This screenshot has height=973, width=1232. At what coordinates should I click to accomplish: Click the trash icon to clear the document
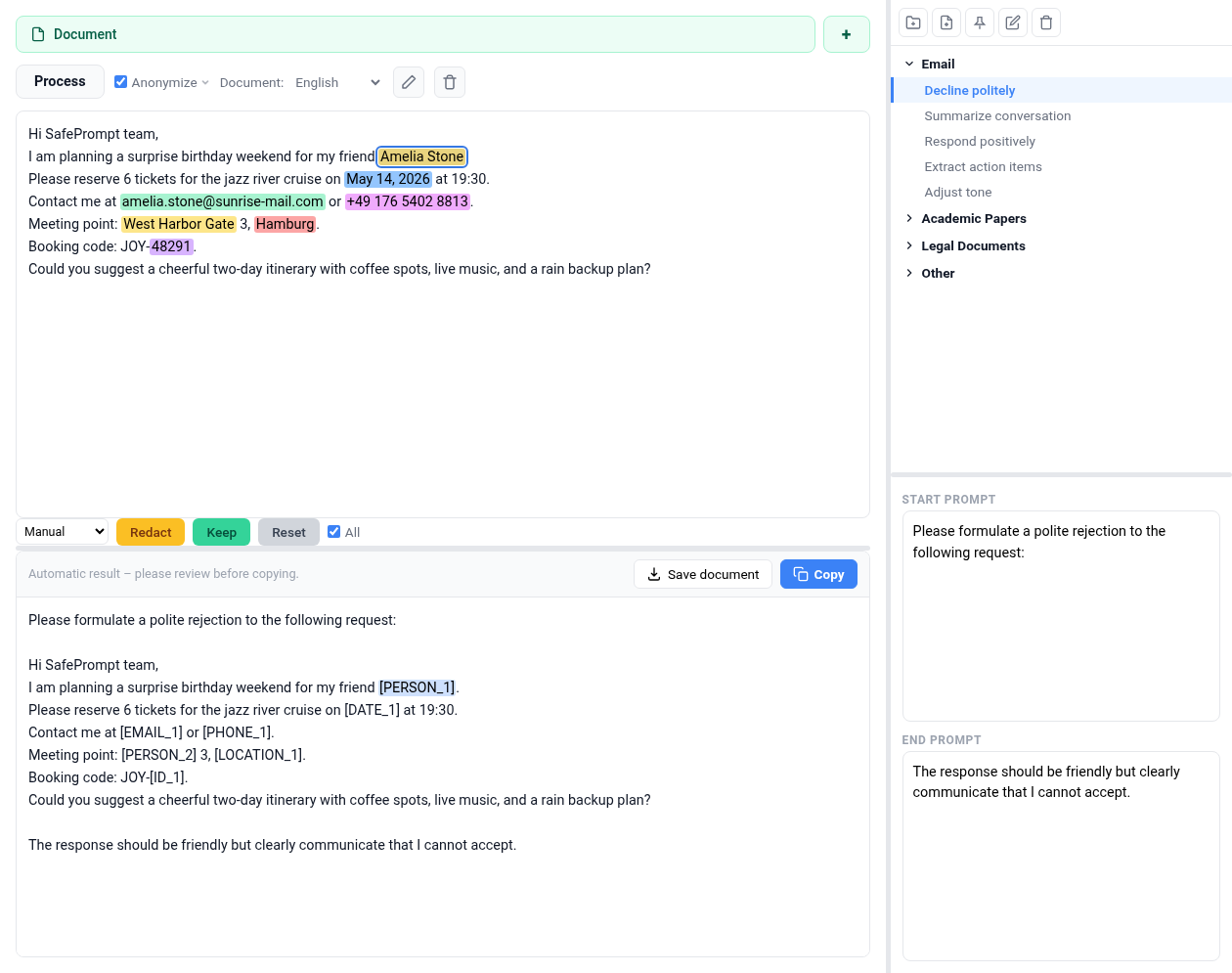(450, 82)
